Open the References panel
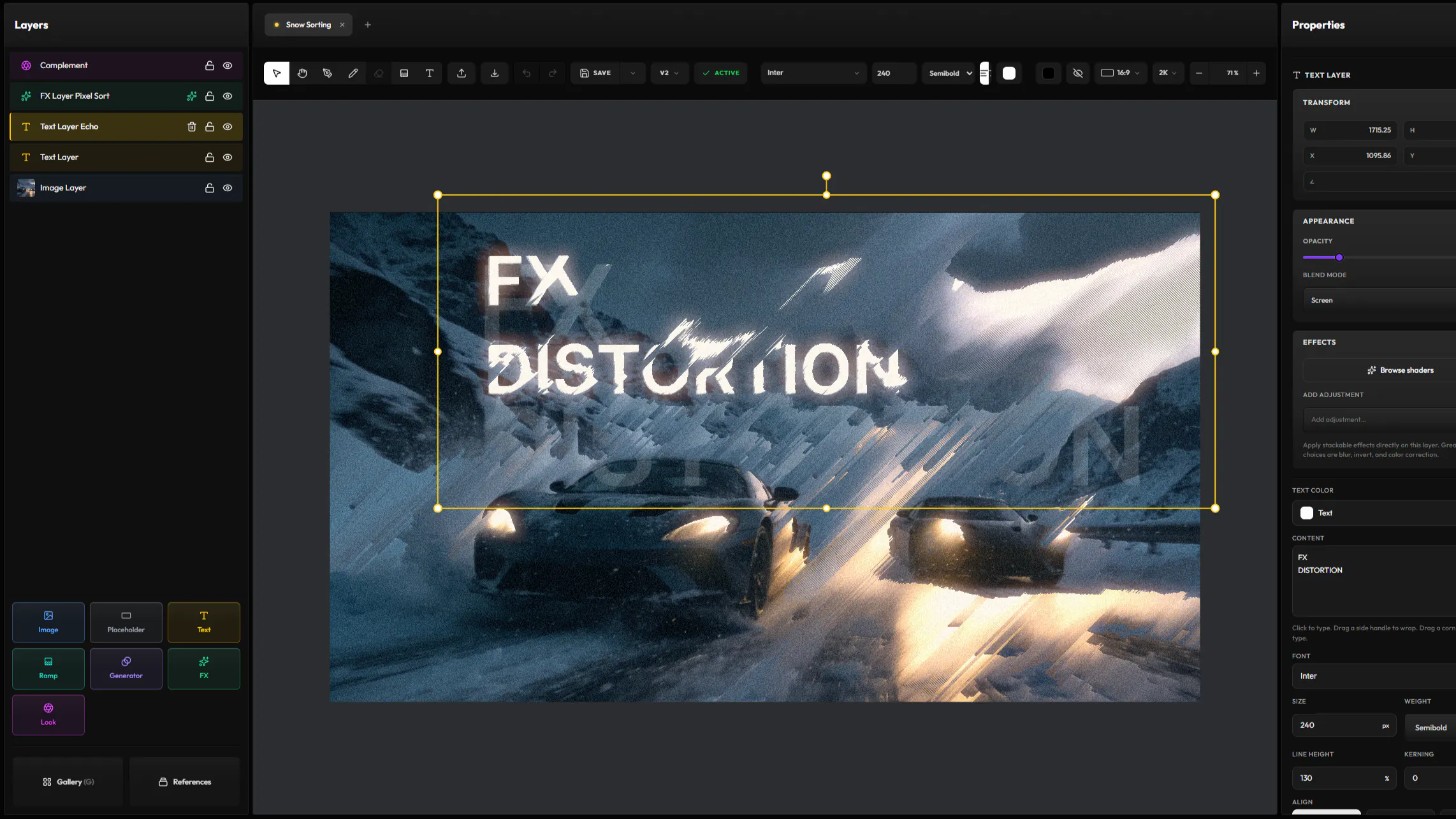 coord(185,782)
